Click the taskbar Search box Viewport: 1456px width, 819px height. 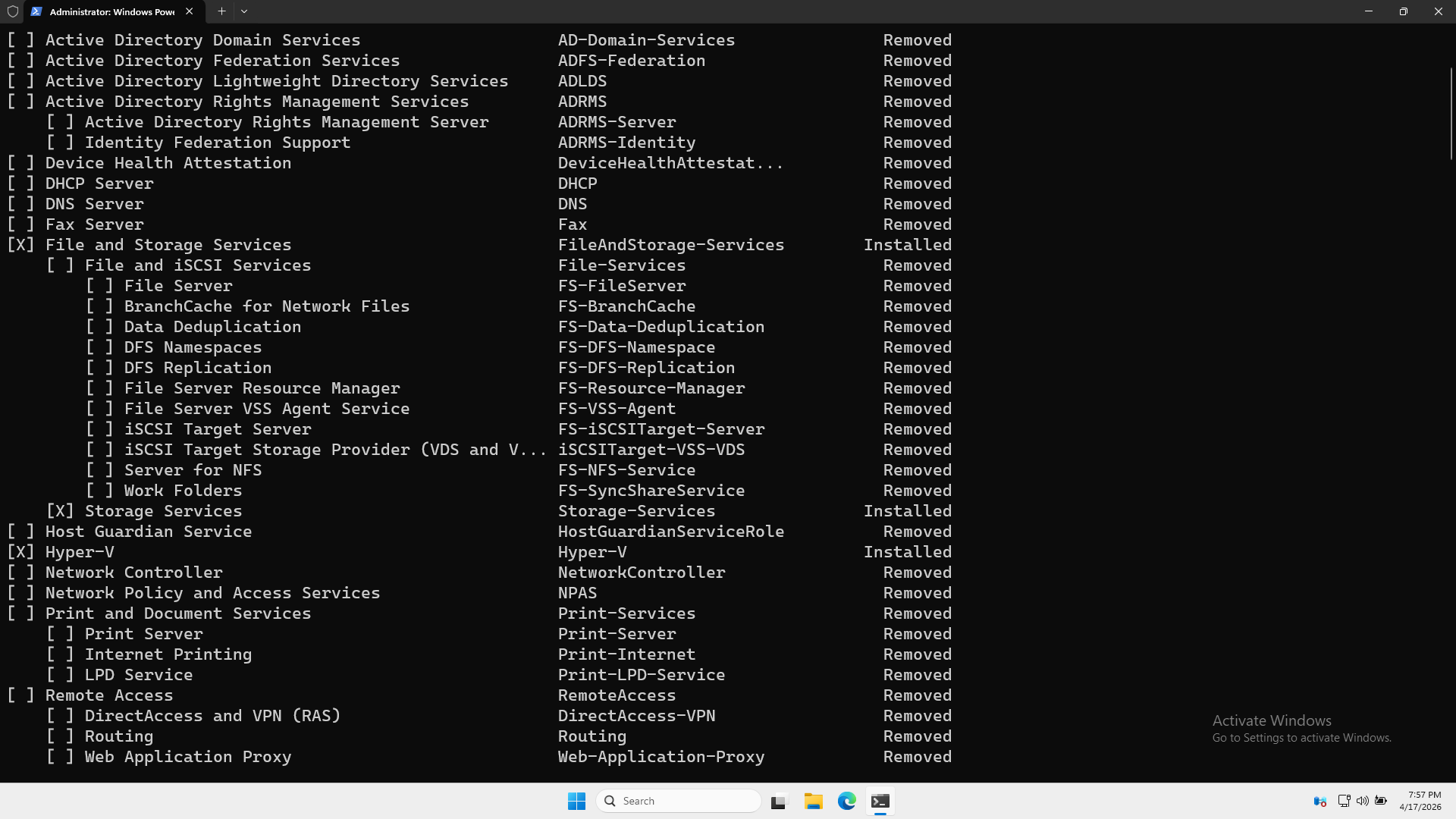[679, 801]
